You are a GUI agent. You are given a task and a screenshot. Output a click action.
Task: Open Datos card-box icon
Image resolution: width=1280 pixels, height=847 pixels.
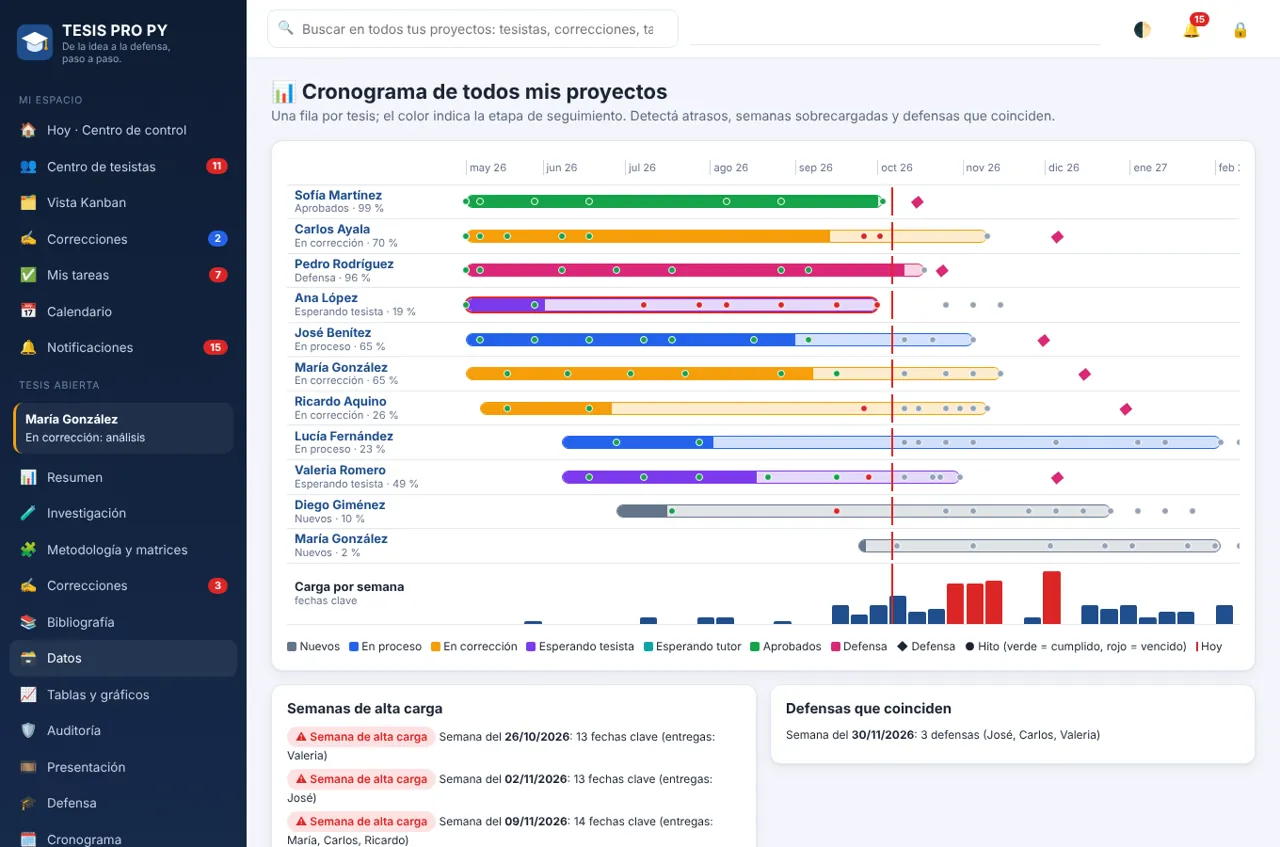(28, 658)
